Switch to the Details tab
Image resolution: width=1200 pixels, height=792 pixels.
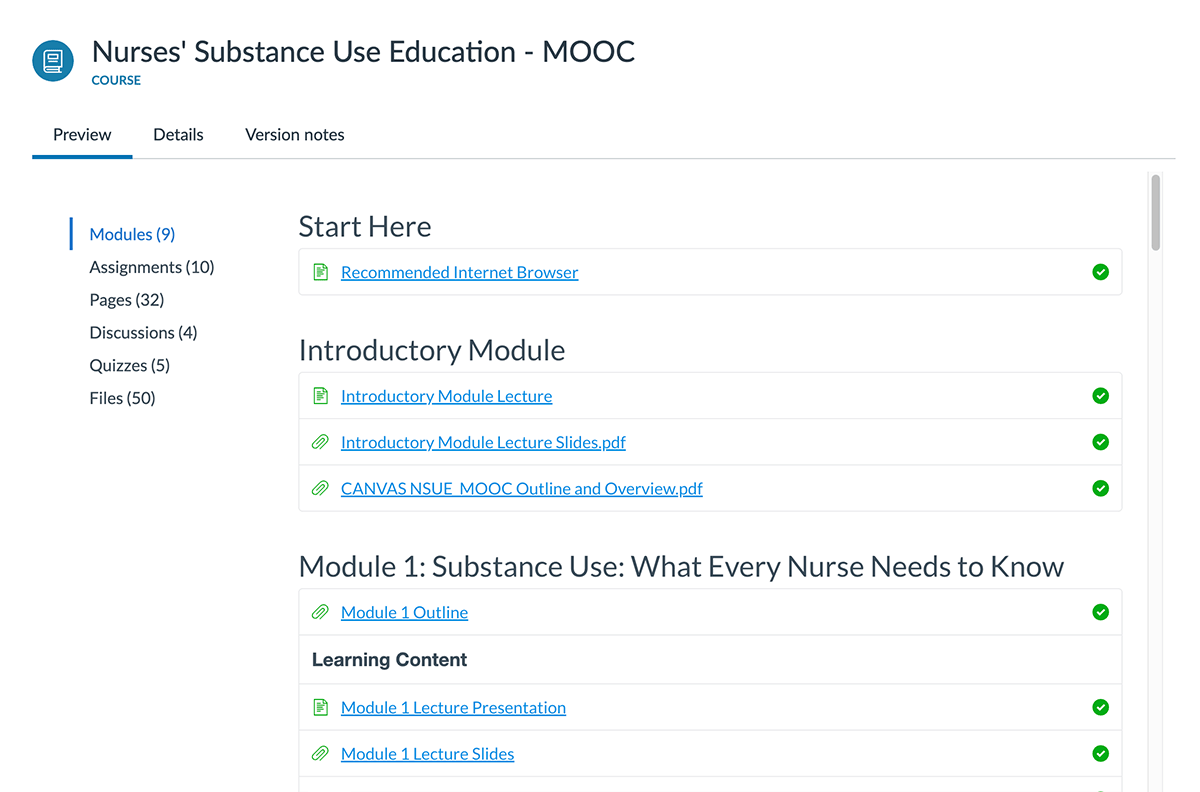178,134
